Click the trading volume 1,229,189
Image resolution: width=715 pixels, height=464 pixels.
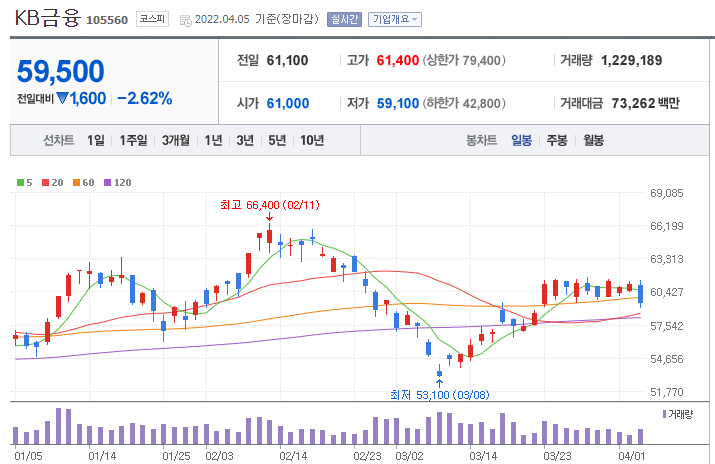click(x=632, y=60)
